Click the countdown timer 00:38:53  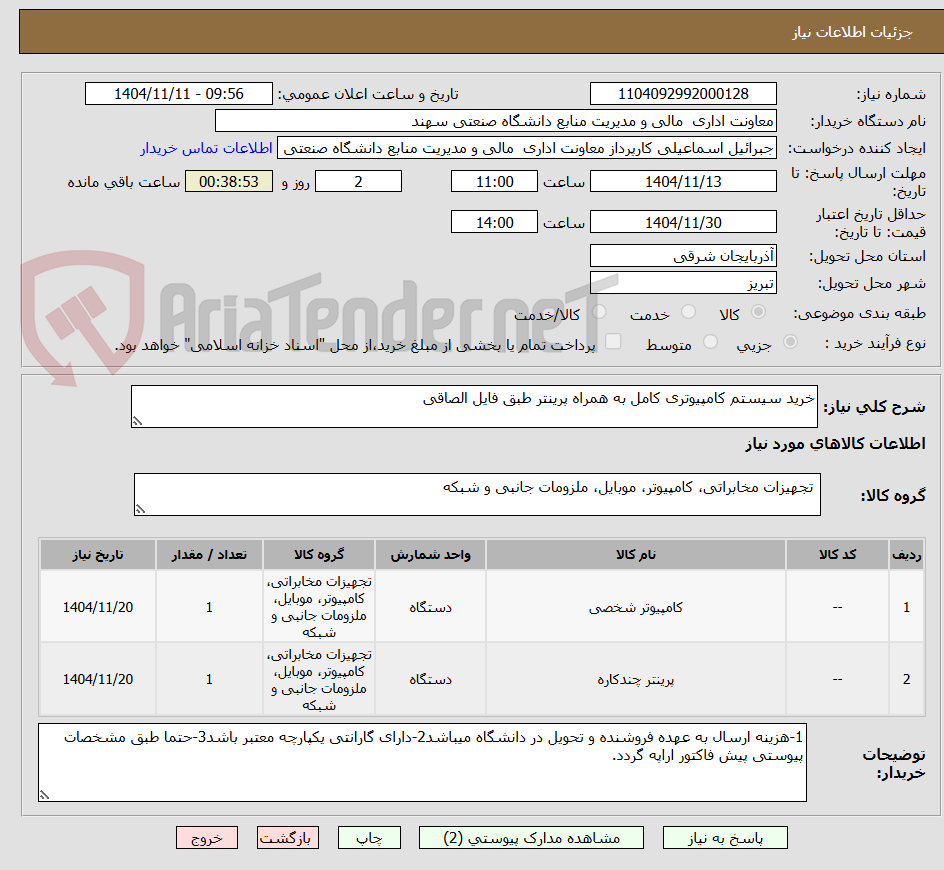[x=229, y=181]
